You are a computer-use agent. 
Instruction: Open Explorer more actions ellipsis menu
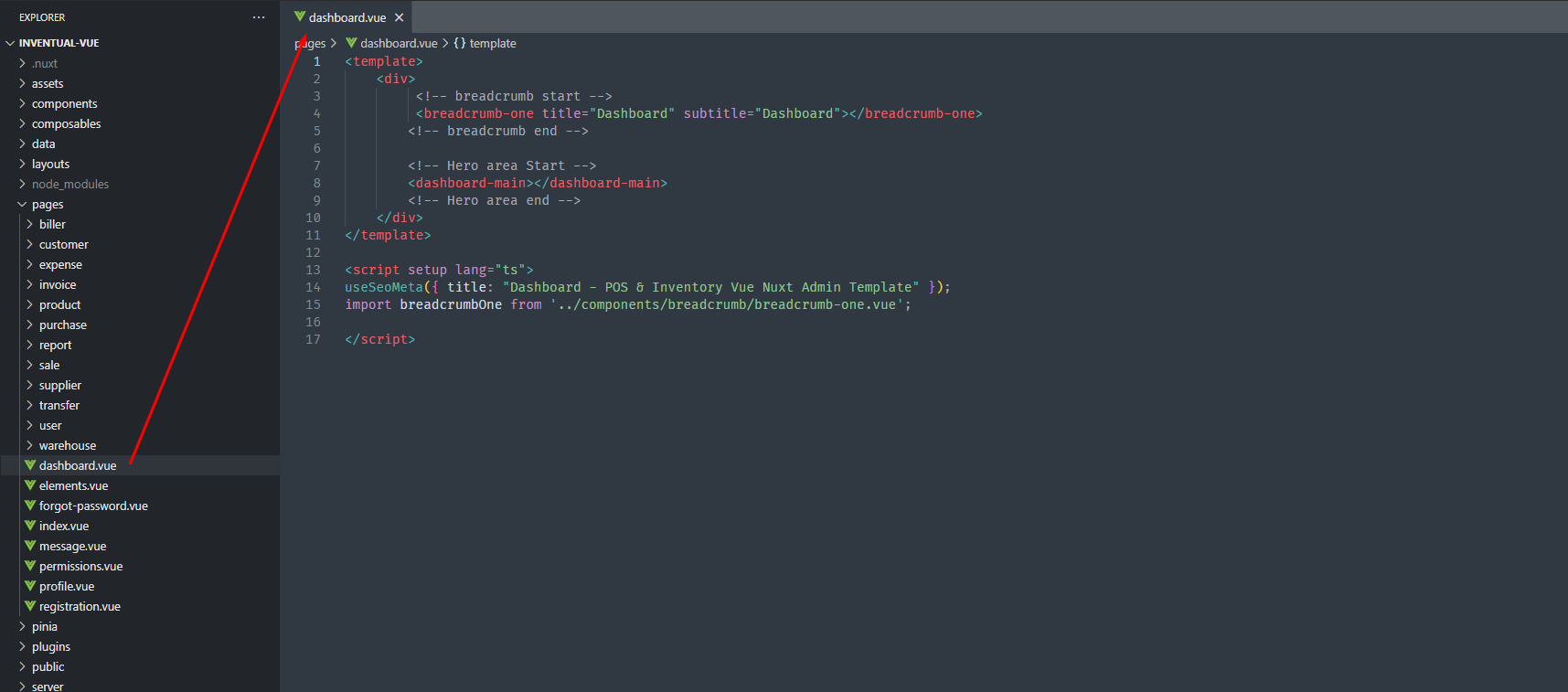pyautogui.click(x=259, y=17)
